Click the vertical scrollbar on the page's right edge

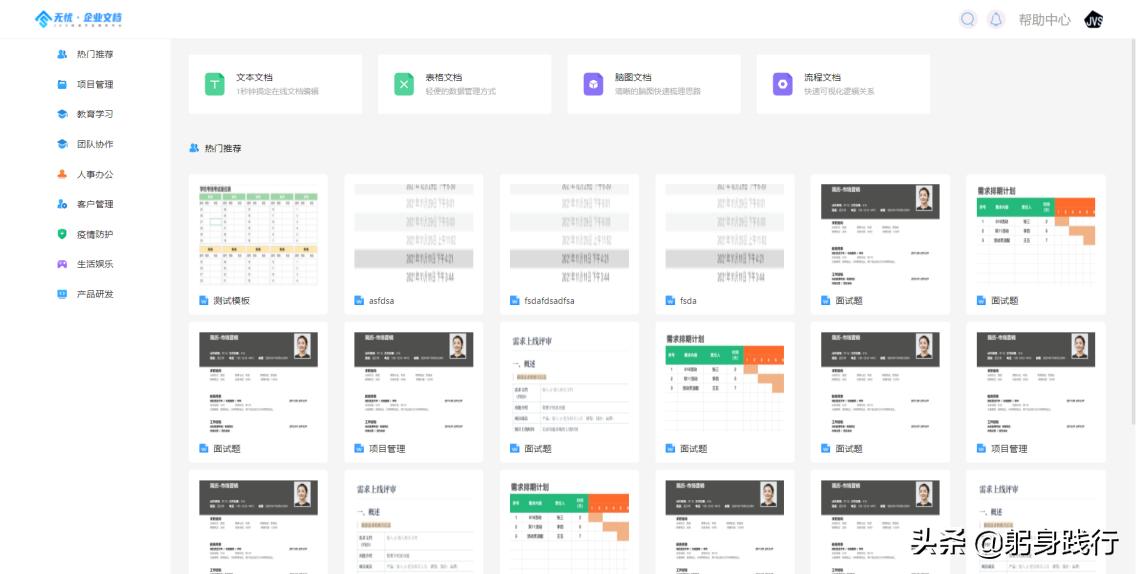click(x=1133, y=232)
